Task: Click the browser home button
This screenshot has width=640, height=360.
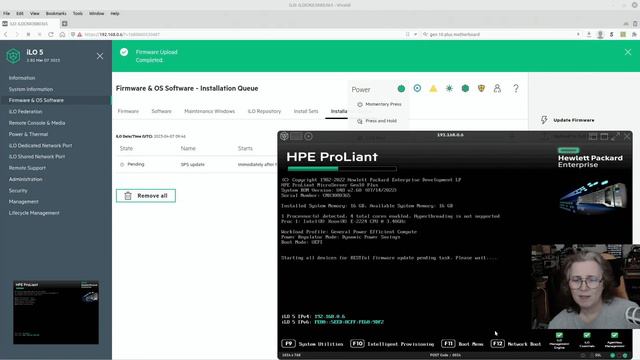Action: coord(62,35)
